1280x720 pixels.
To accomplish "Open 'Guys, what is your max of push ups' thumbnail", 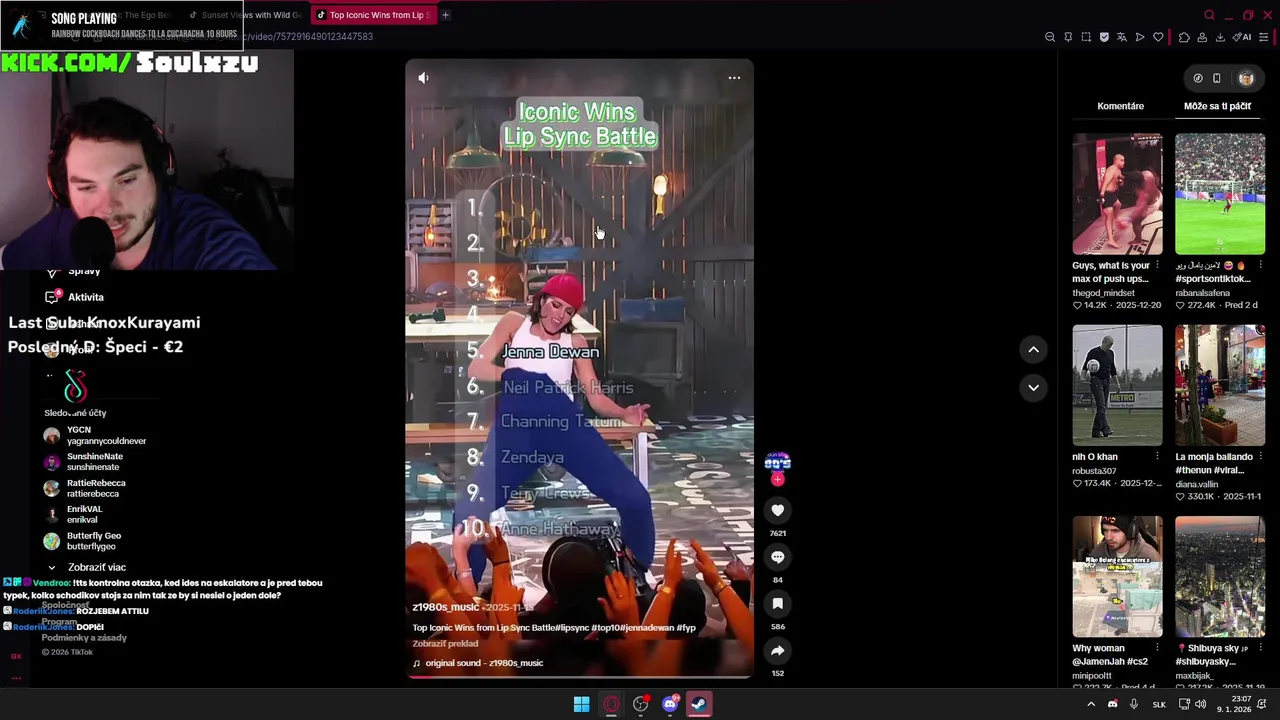I will click(x=1117, y=194).
